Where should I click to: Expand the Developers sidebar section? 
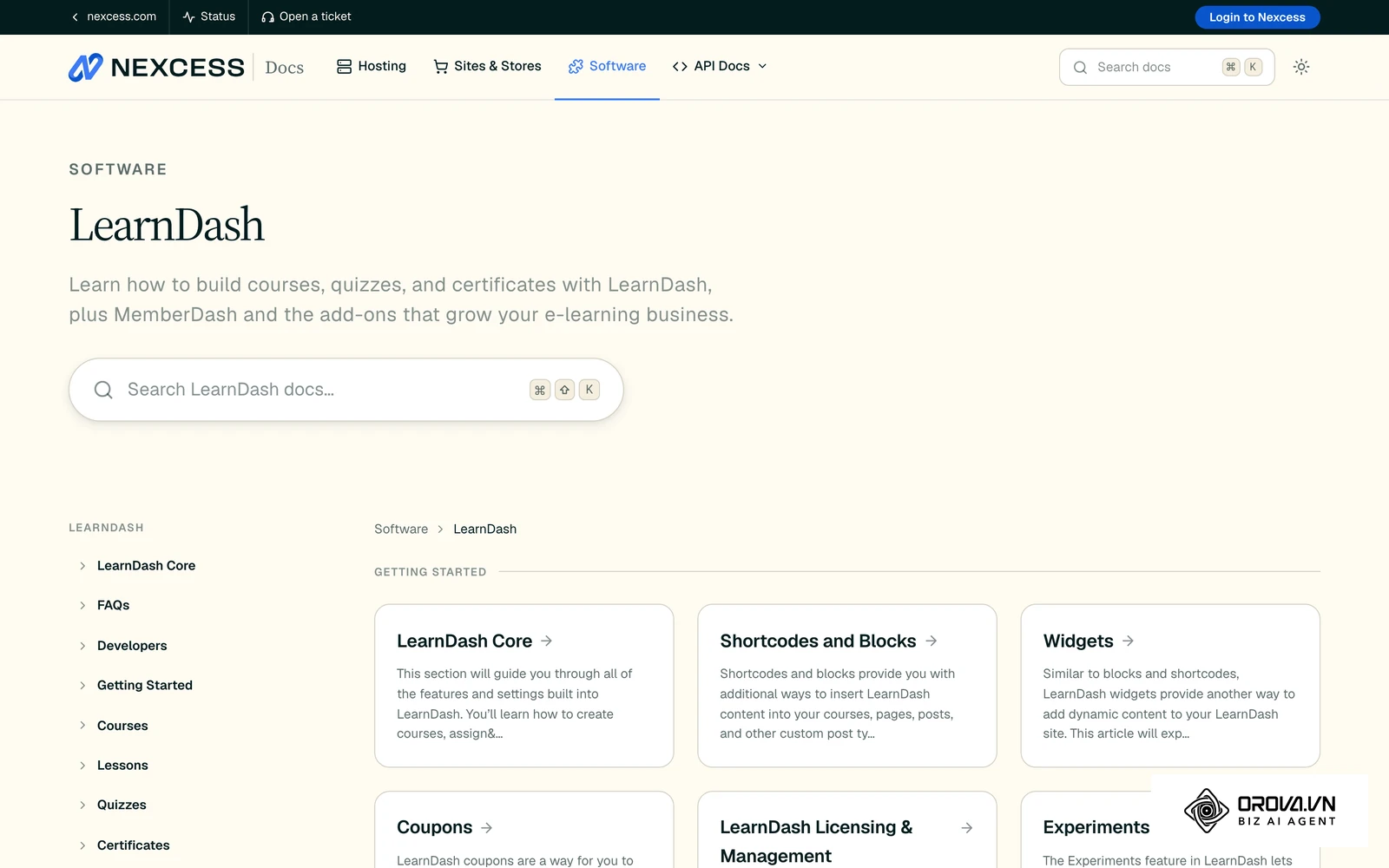click(82, 646)
